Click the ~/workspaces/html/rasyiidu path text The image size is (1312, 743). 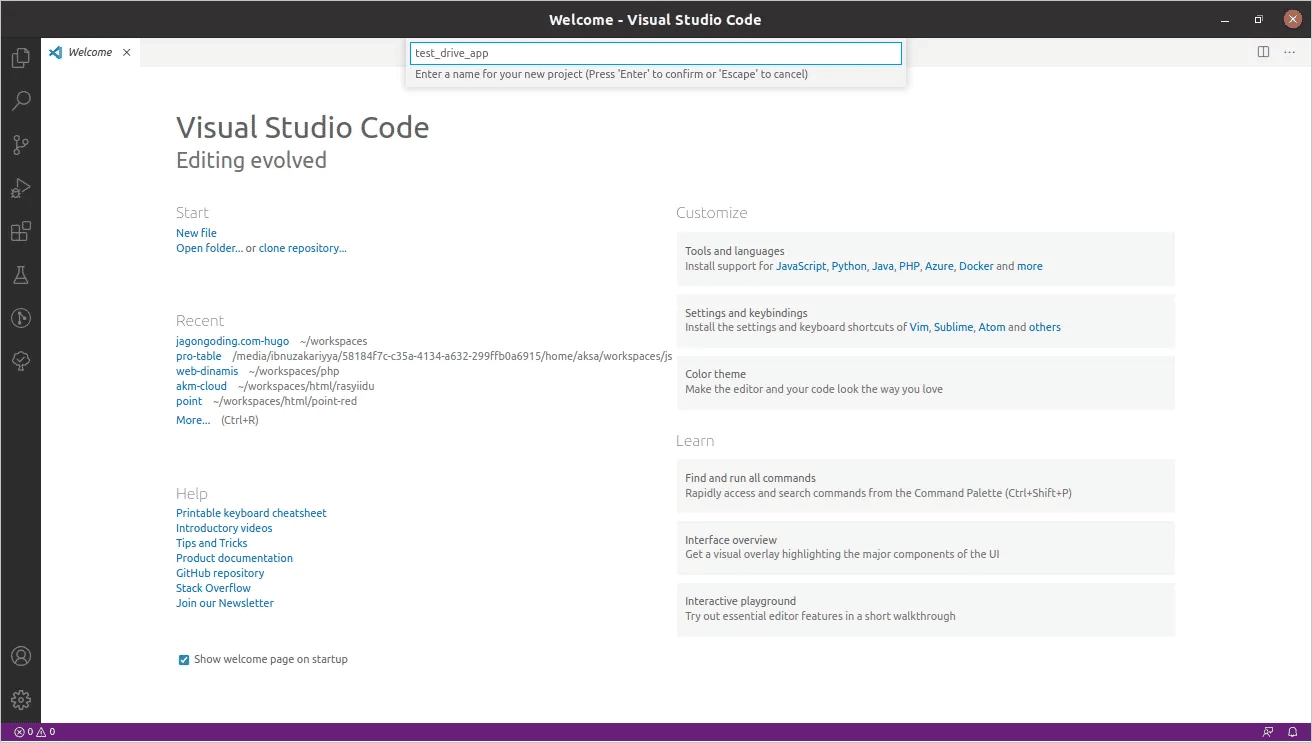tap(306, 386)
